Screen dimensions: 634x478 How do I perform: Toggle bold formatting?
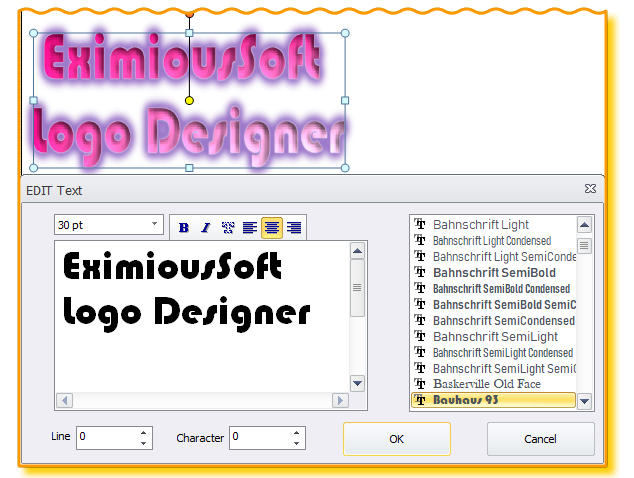pos(184,228)
